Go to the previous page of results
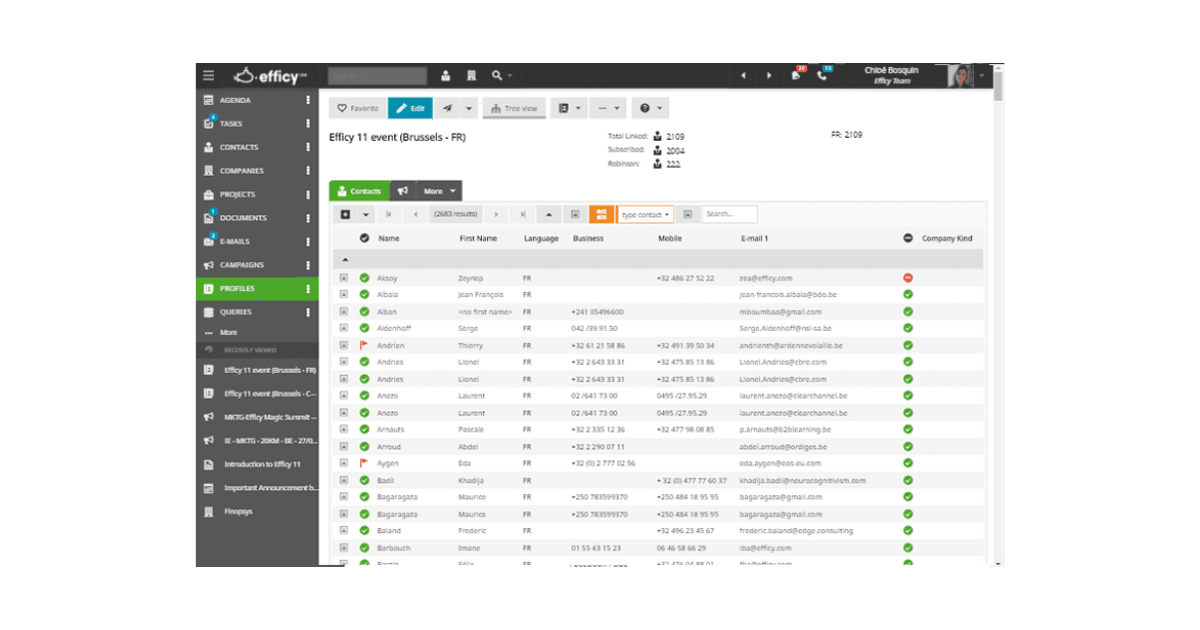Image resolution: width=1200 pixels, height=630 pixels. pyautogui.click(x=415, y=214)
